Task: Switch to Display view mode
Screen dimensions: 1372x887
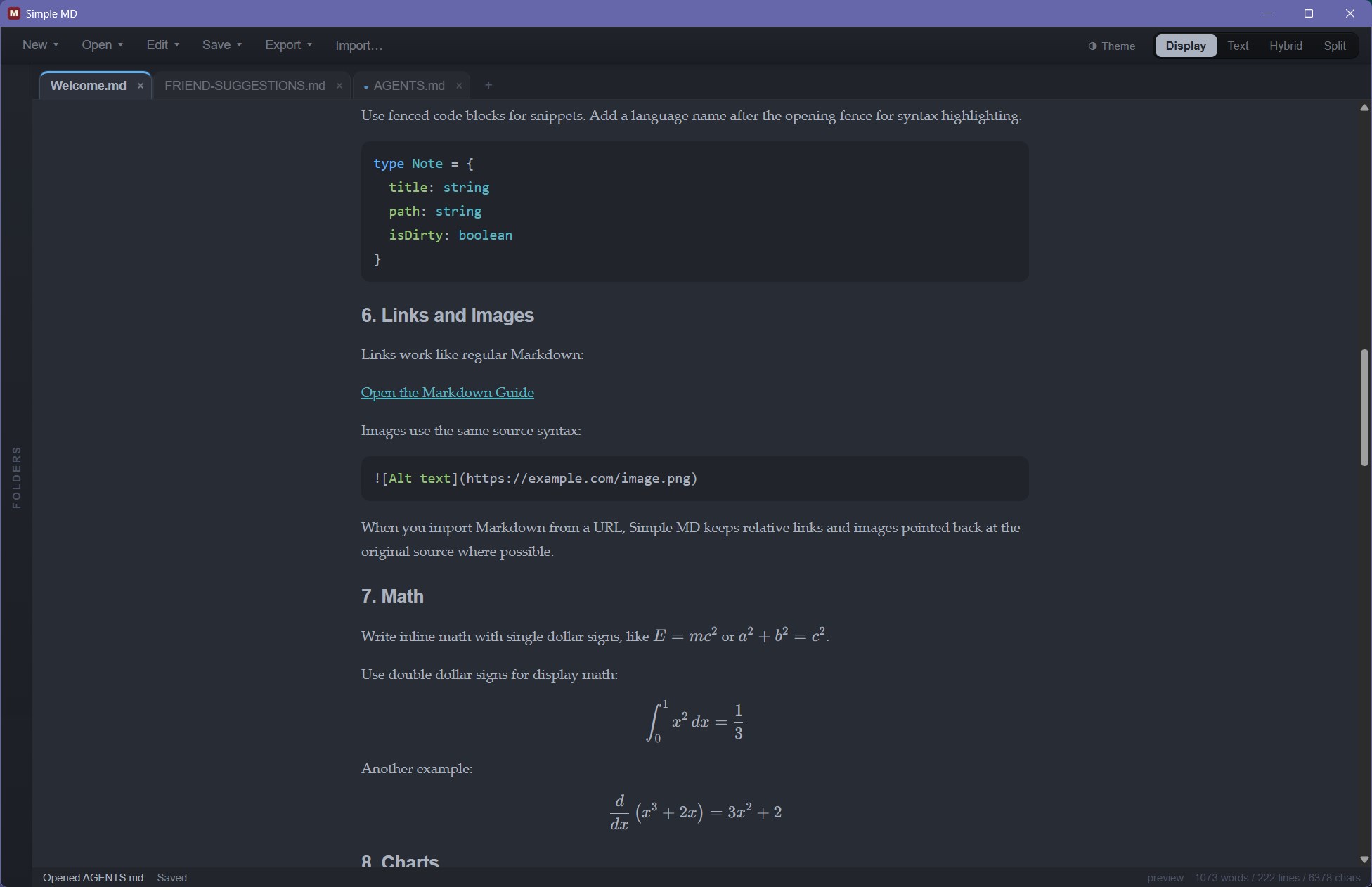Action: click(x=1186, y=46)
